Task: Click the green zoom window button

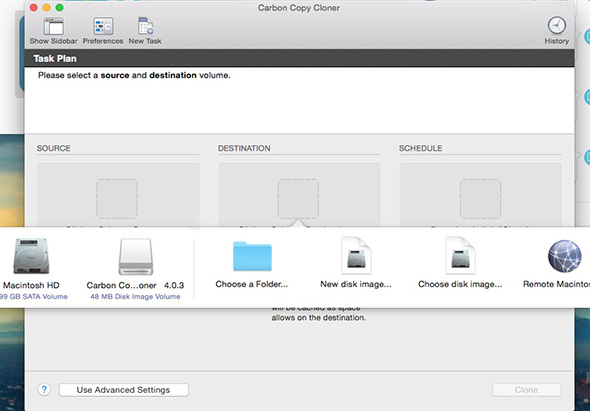Action: click(x=59, y=8)
